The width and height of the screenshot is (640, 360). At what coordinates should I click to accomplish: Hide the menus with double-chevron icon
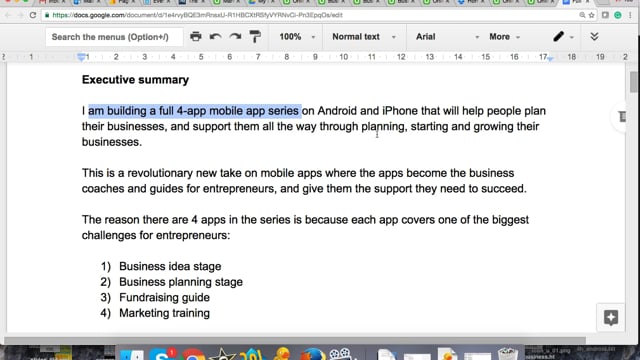point(594,37)
